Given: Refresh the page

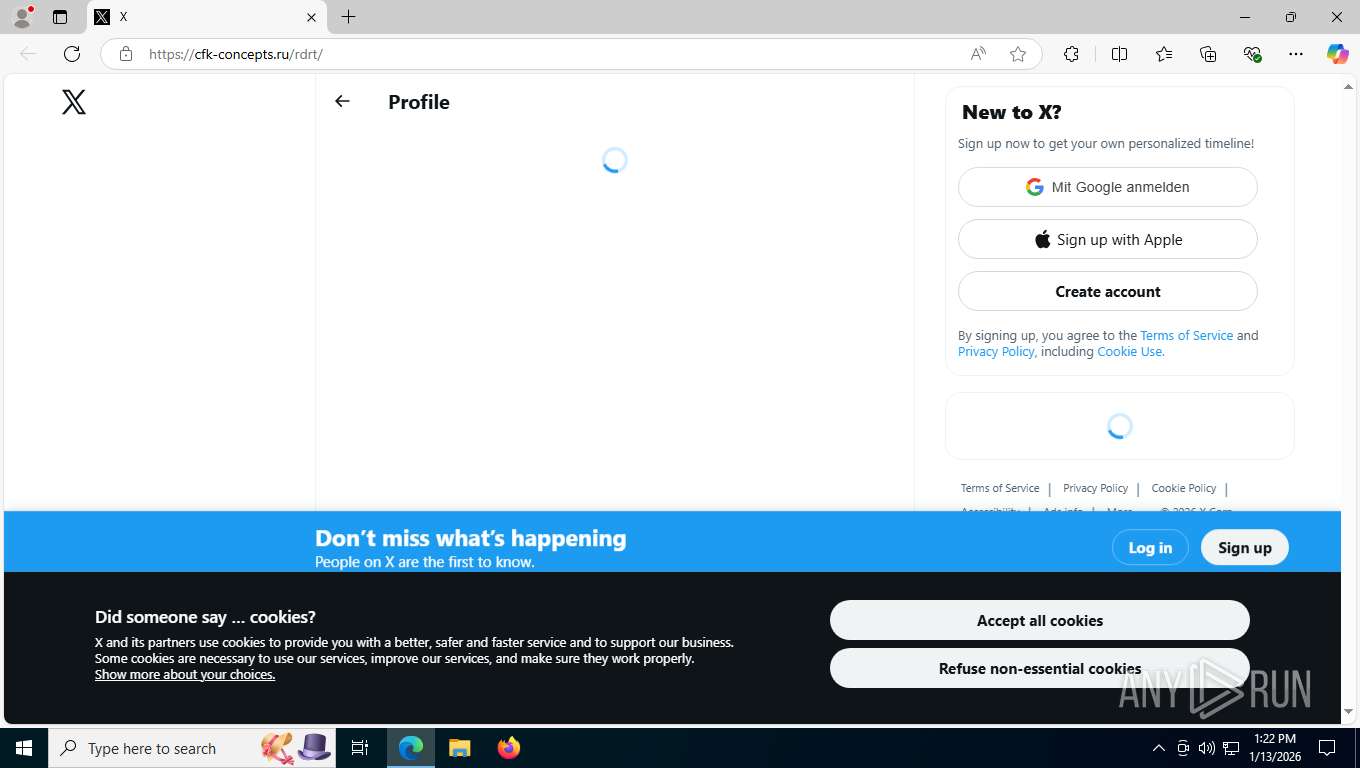Looking at the screenshot, I should (x=72, y=54).
